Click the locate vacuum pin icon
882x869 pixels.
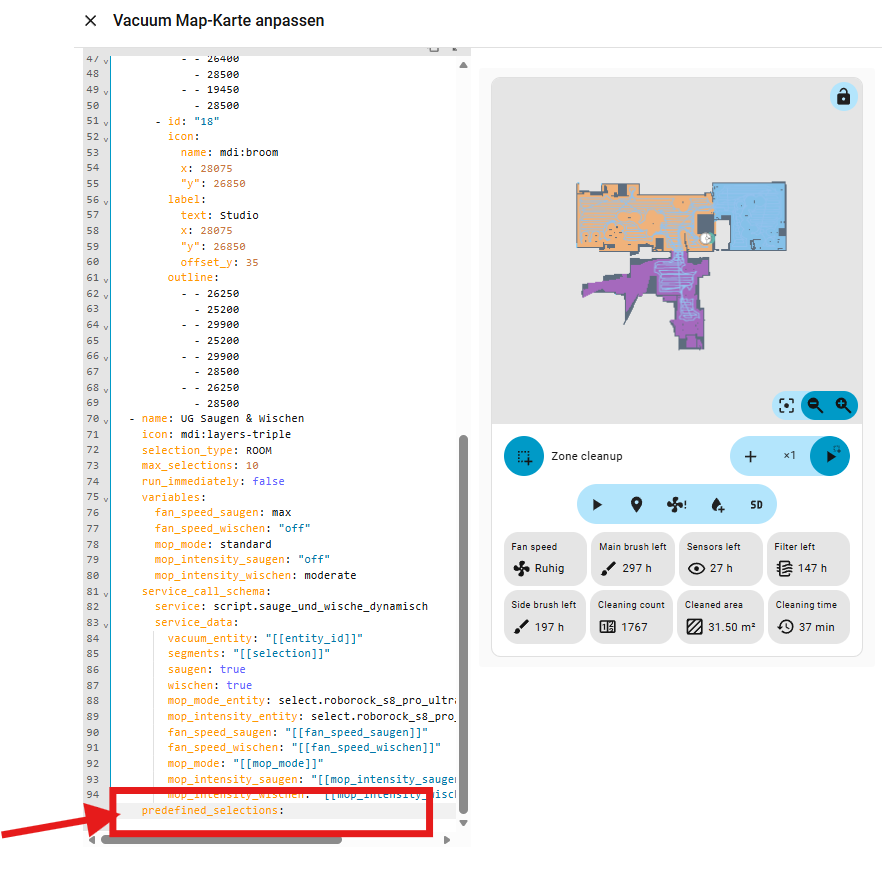point(636,504)
